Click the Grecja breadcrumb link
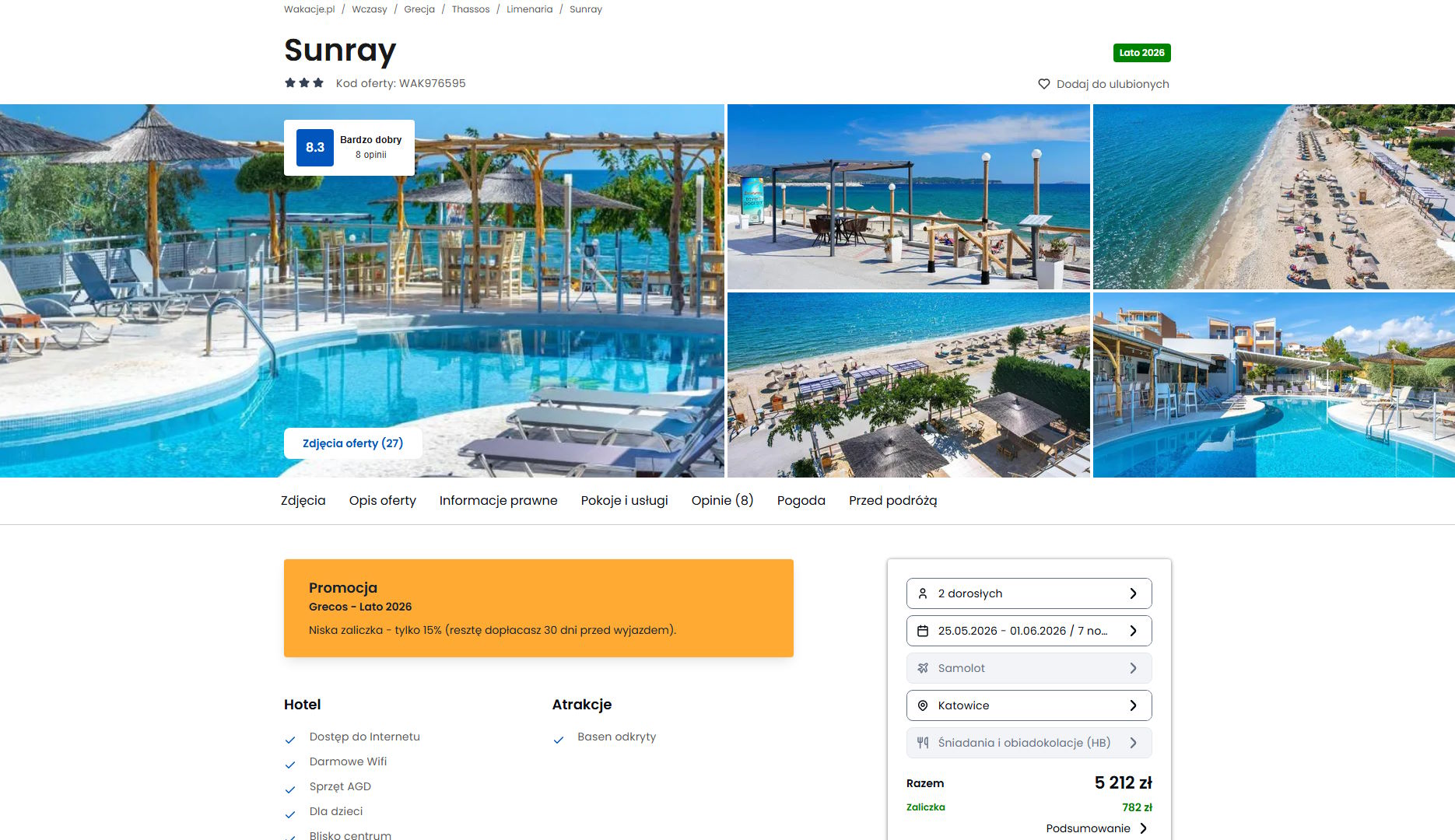The image size is (1455, 840). pos(419,9)
